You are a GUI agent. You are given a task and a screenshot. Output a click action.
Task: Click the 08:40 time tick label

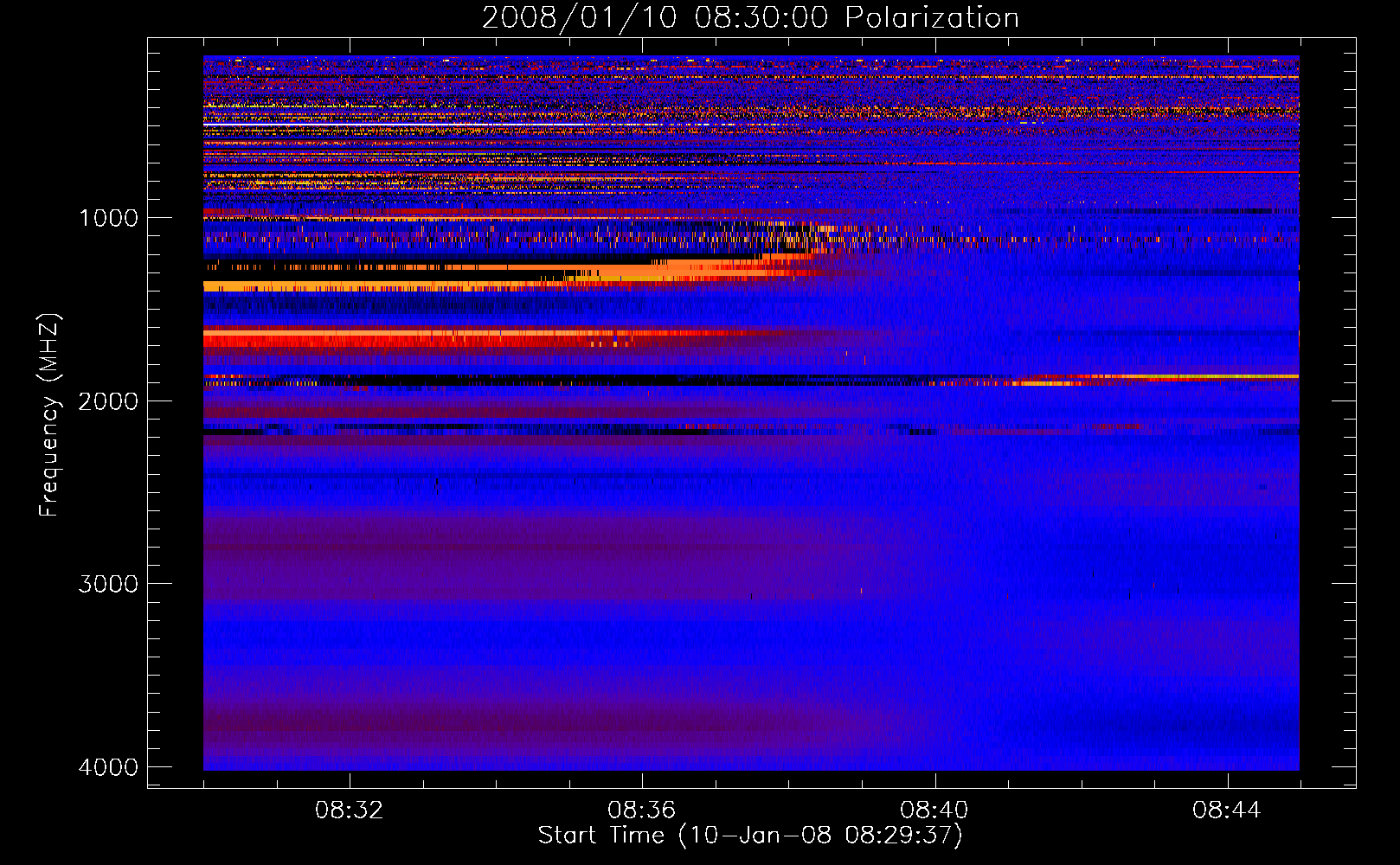tap(934, 811)
